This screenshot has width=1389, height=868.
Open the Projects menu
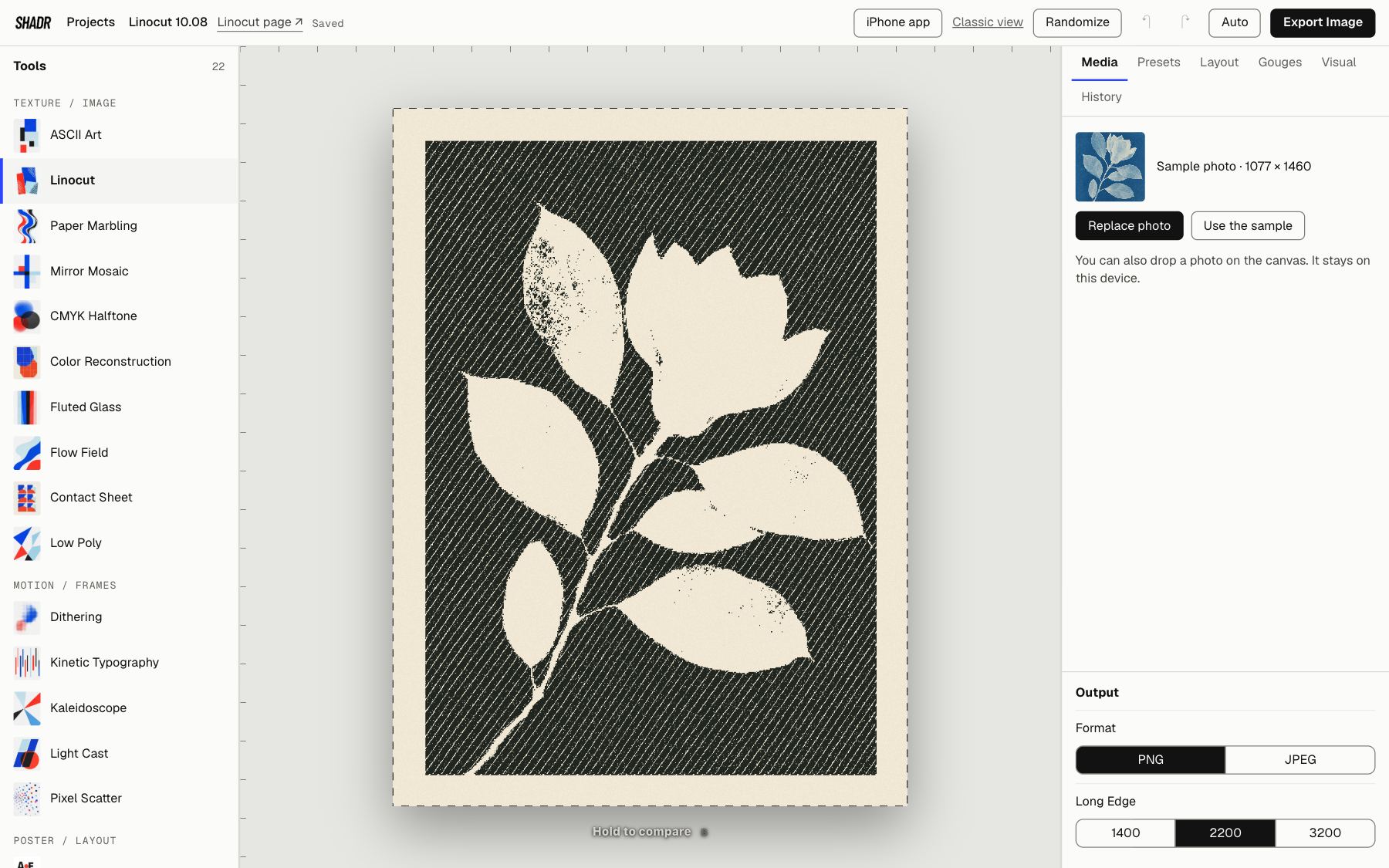[x=90, y=22]
